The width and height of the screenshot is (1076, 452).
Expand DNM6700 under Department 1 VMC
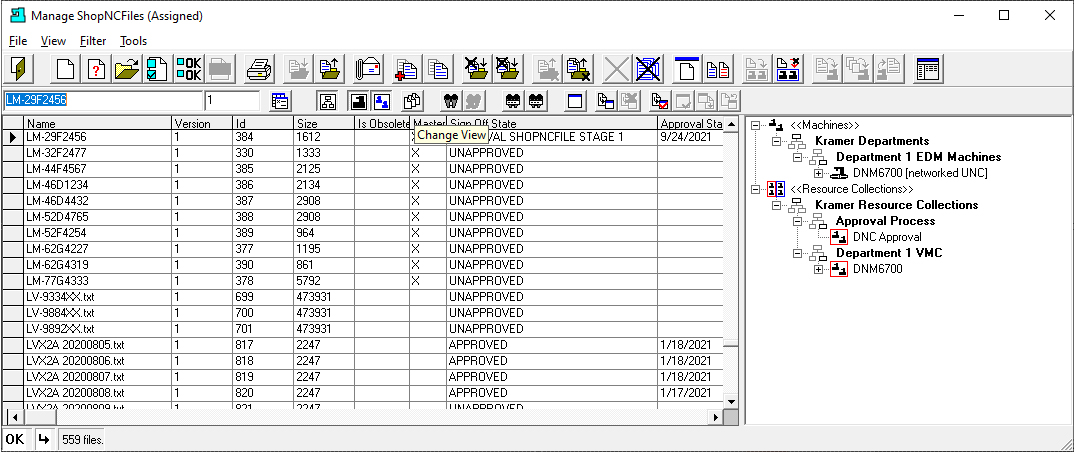pos(818,269)
